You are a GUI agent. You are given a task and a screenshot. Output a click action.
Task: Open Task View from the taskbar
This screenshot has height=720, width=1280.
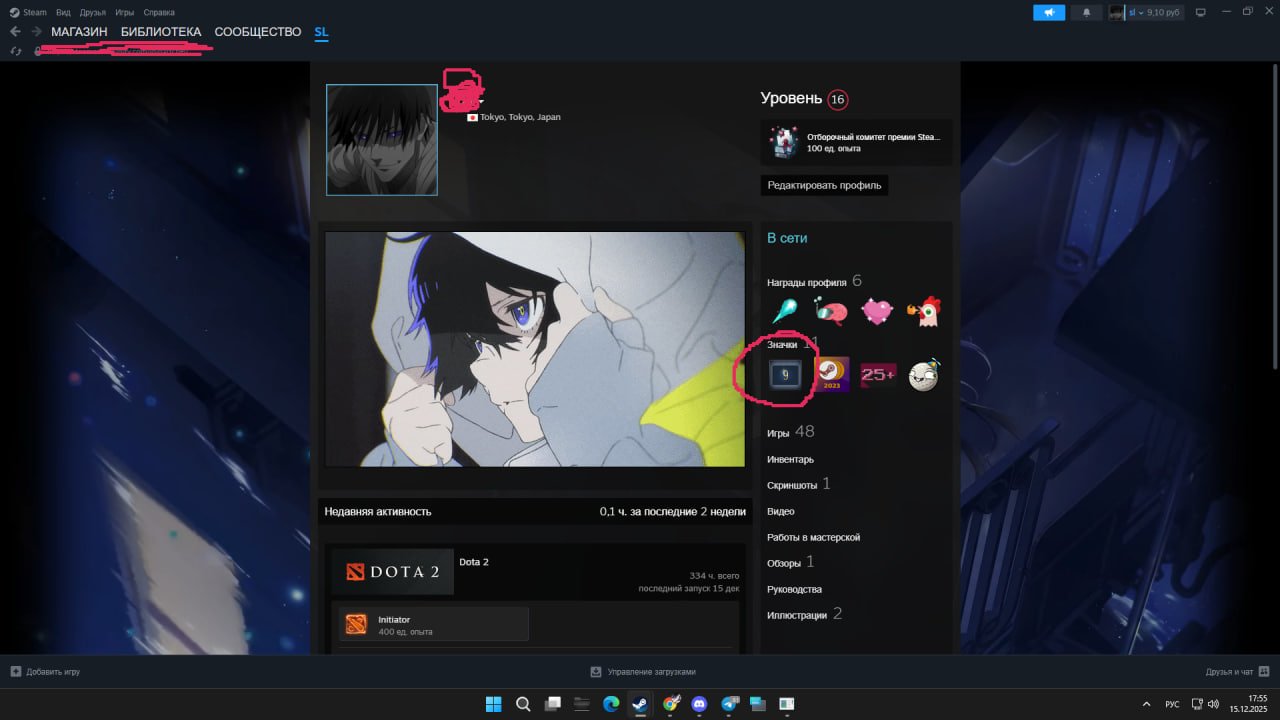click(x=552, y=704)
